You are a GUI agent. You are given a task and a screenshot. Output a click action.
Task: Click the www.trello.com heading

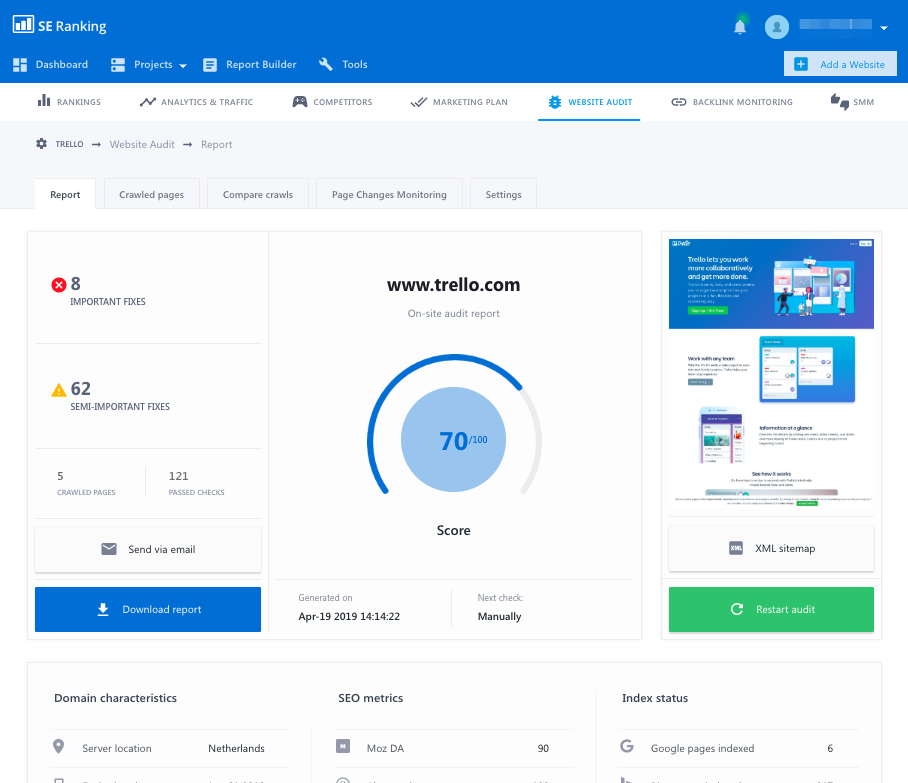point(453,284)
